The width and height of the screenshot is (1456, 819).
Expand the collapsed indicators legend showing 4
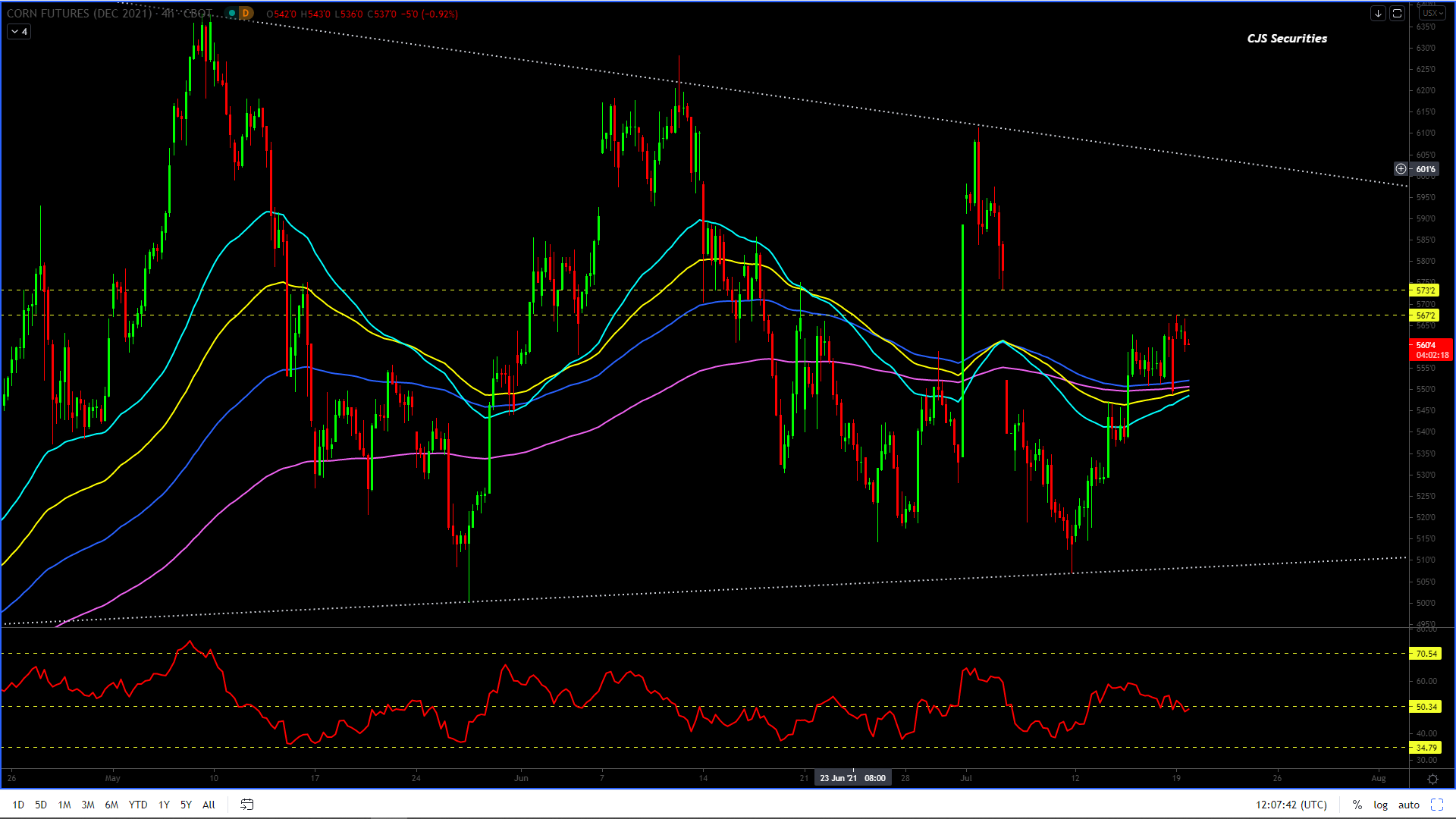tap(19, 32)
